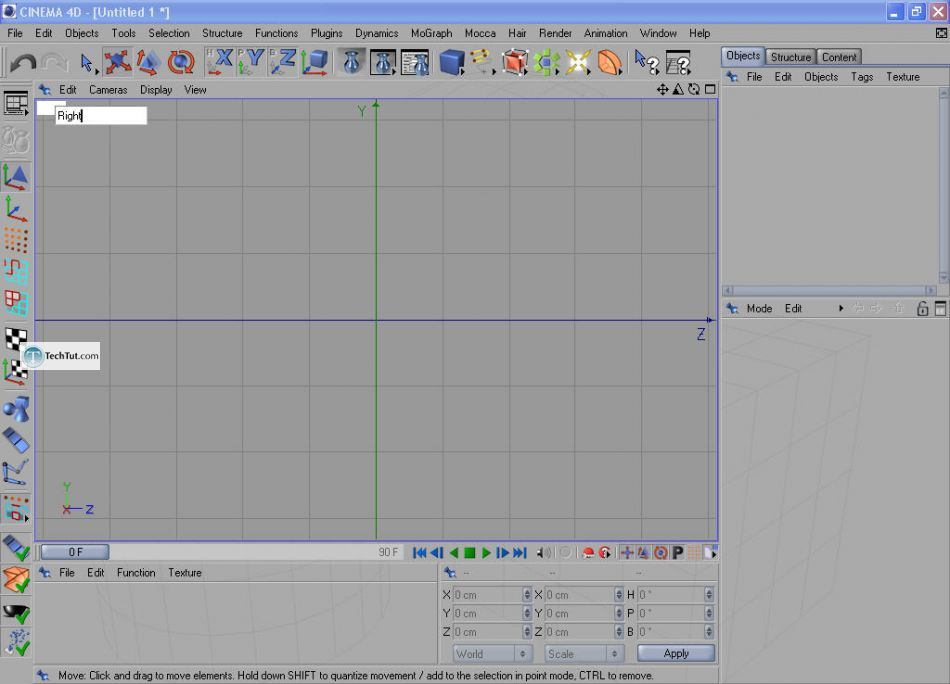Render the active view vase icon
This screenshot has width=950, height=684.
[x=351, y=62]
